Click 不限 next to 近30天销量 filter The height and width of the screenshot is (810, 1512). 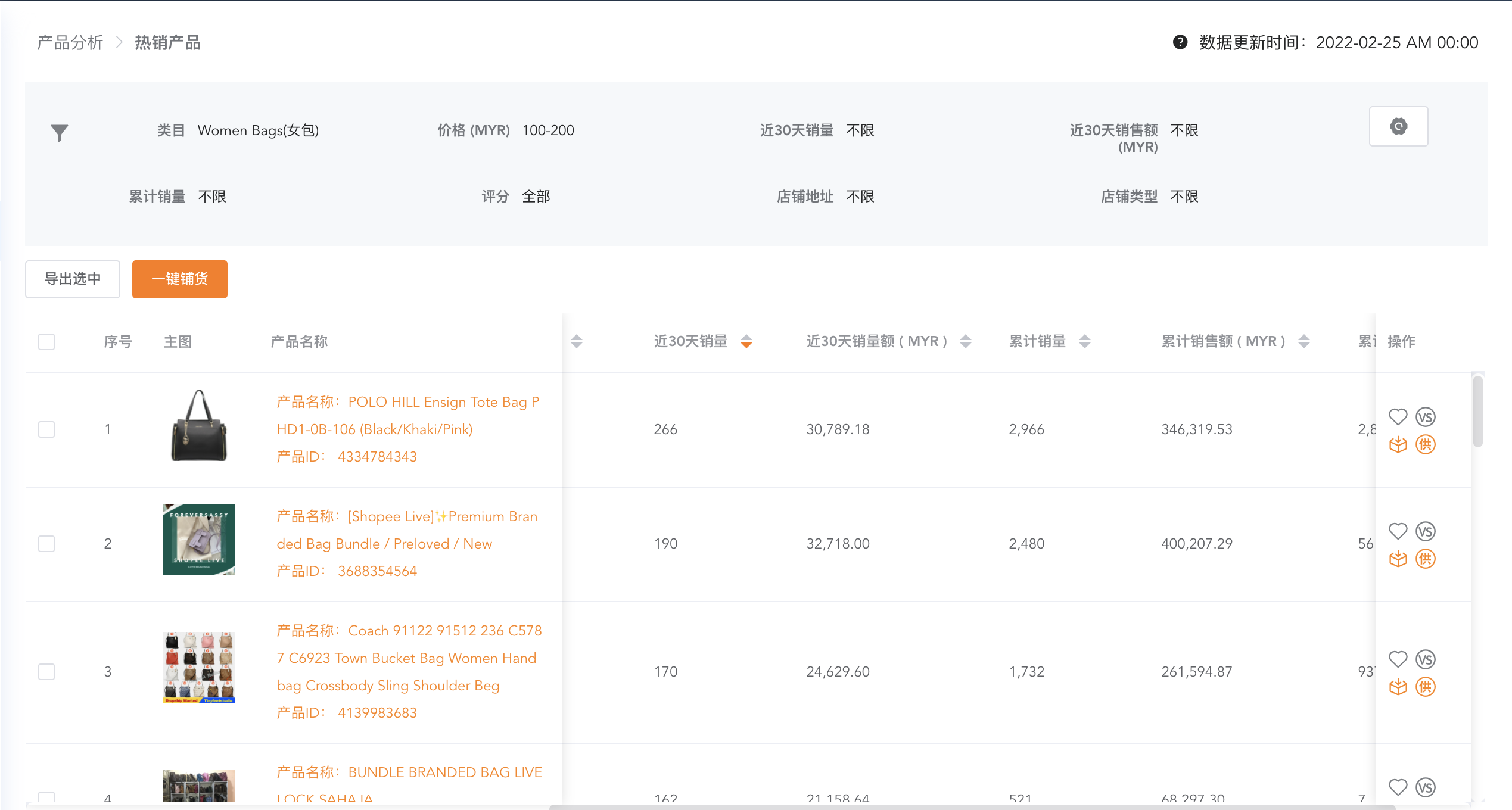[x=860, y=130]
